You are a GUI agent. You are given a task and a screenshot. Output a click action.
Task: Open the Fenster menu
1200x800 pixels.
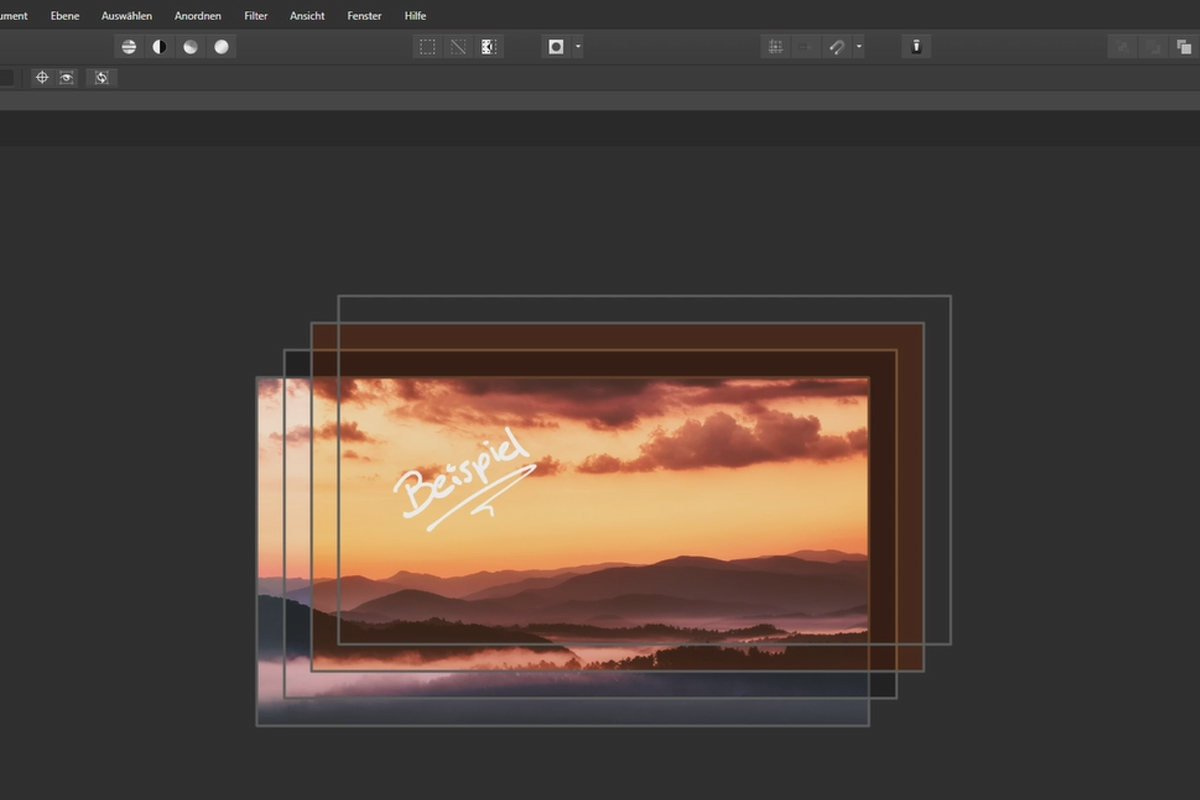coord(364,16)
